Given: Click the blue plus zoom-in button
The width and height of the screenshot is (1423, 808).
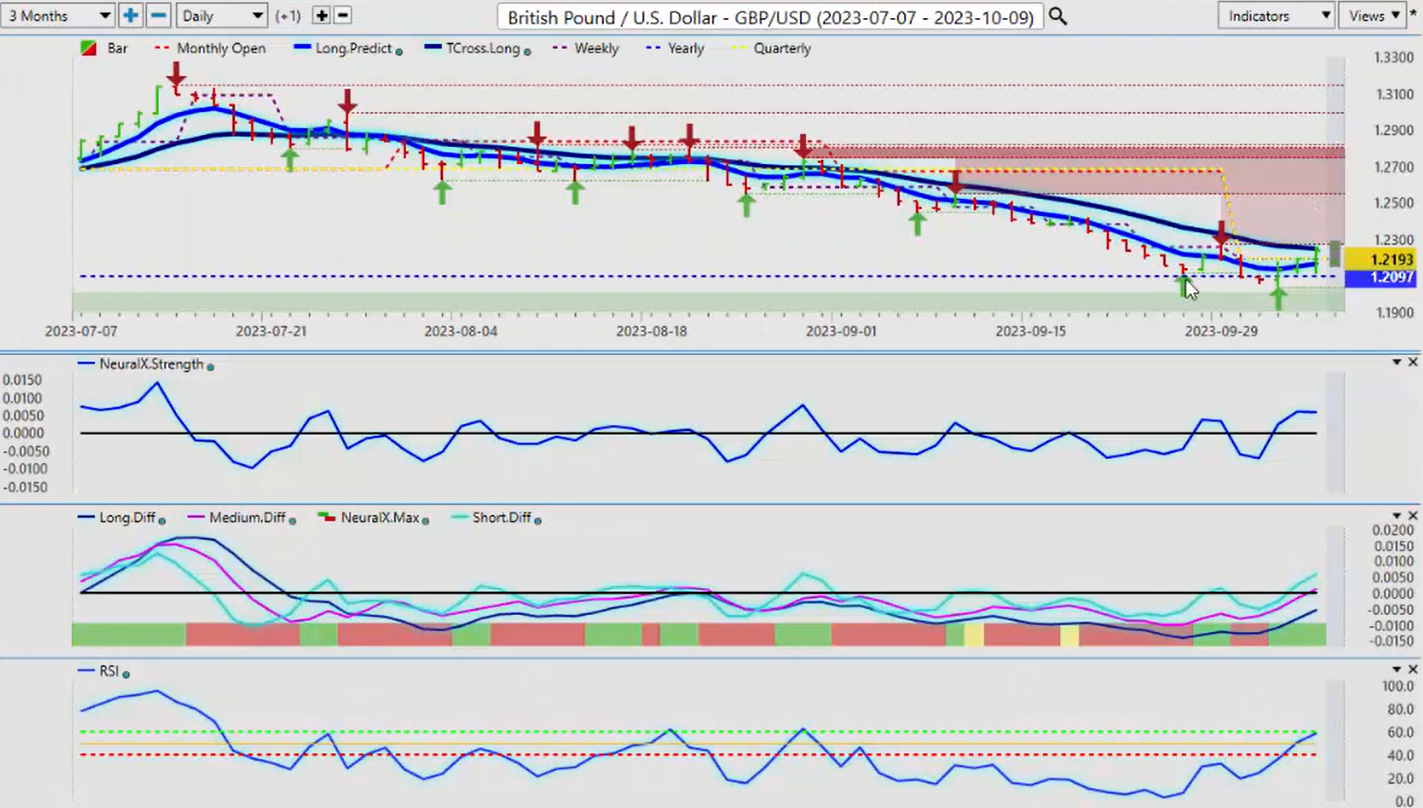Looking at the screenshot, I should click(131, 15).
